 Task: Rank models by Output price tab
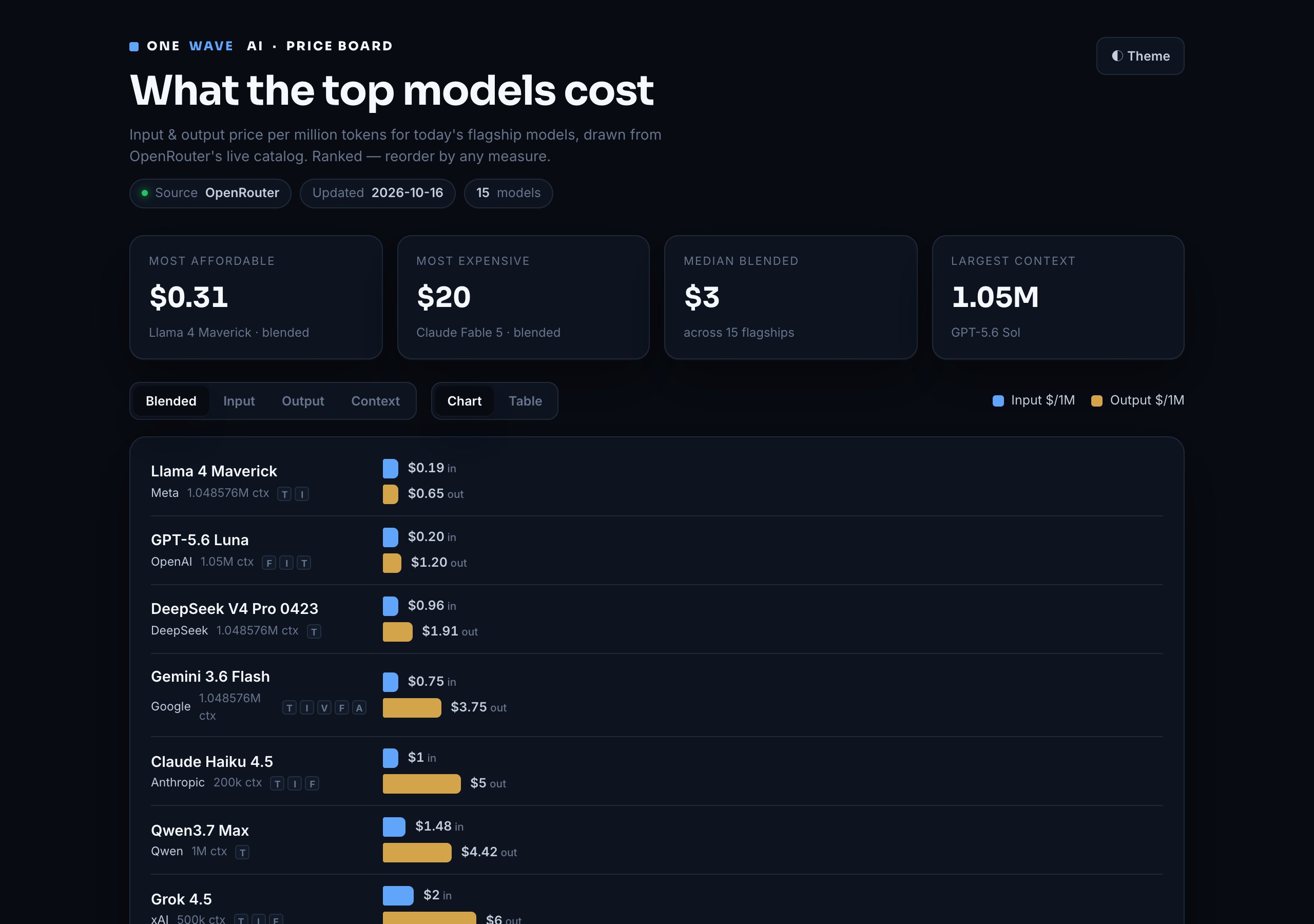(303, 401)
